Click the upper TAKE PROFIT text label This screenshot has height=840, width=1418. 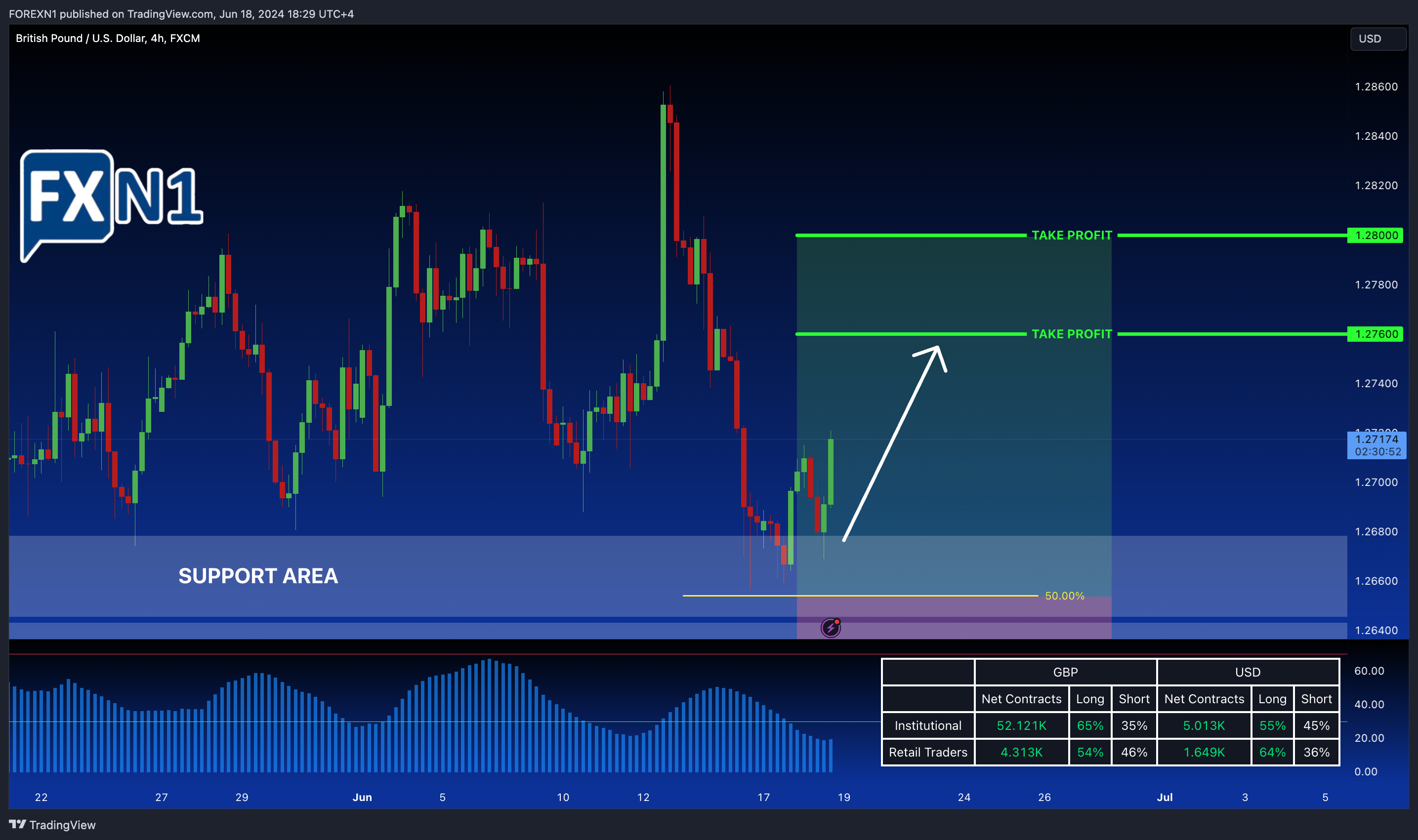[x=1072, y=236]
